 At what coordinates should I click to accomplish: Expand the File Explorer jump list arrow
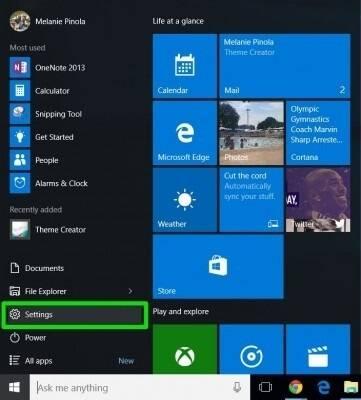(130, 291)
